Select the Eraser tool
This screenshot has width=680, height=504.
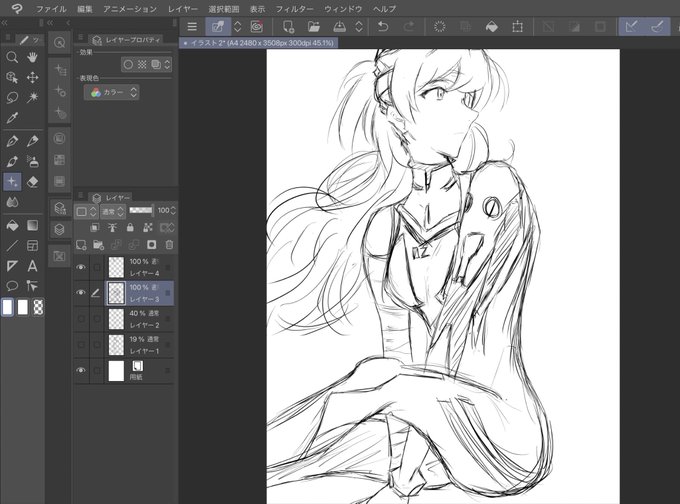tap(33, 182)
